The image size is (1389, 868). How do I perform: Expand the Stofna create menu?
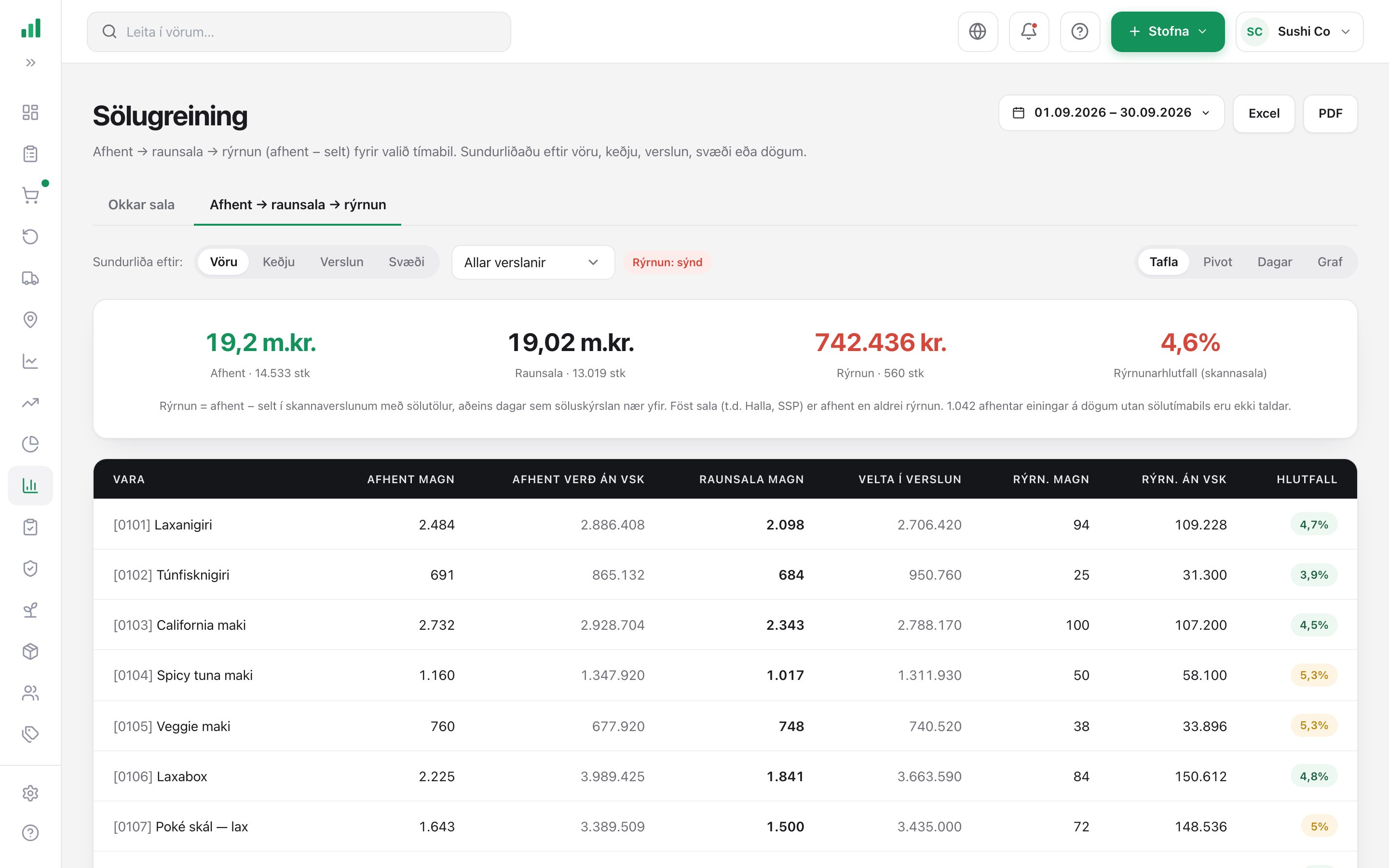tap(1168, 31)
